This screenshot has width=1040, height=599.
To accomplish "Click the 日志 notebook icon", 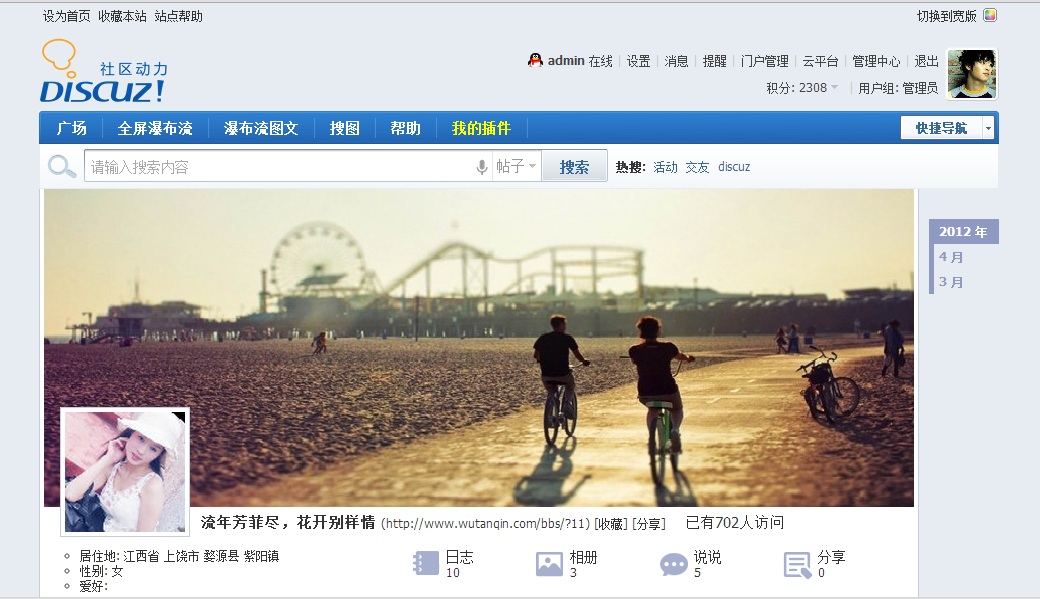I will 426,563.
